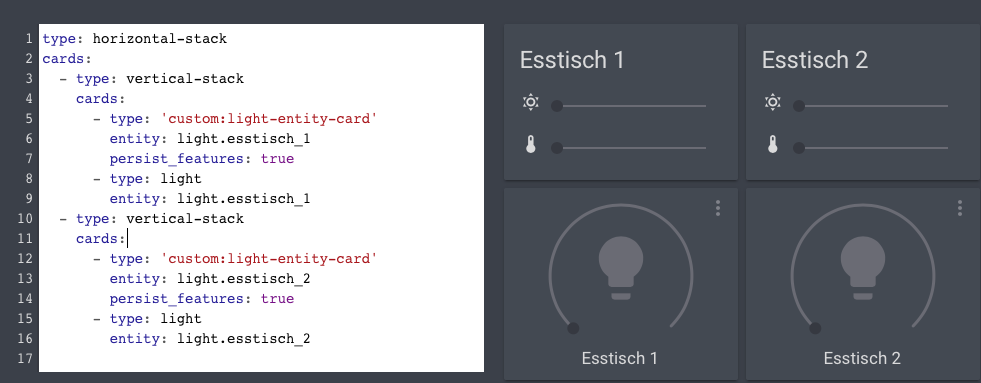Click the Esstisch 2 card title
Image resolution: width=981 pixels, height=383 pixels.
tap(815, 60)
